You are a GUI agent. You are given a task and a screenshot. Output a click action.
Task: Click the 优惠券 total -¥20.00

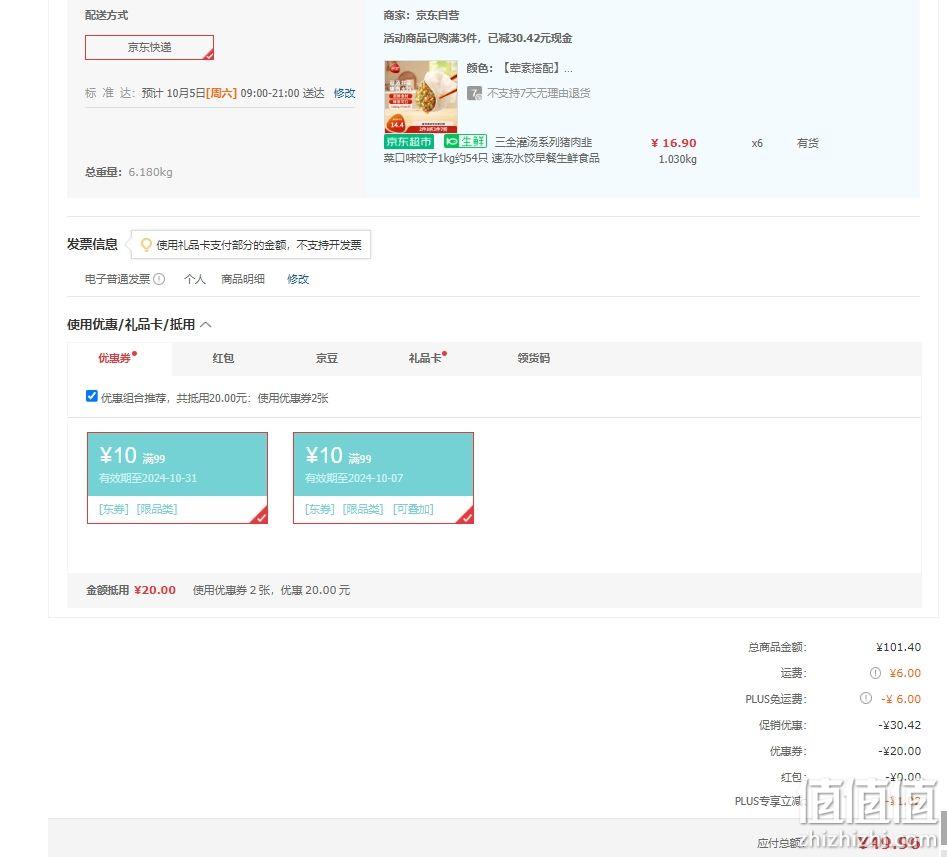click(899, 751)
